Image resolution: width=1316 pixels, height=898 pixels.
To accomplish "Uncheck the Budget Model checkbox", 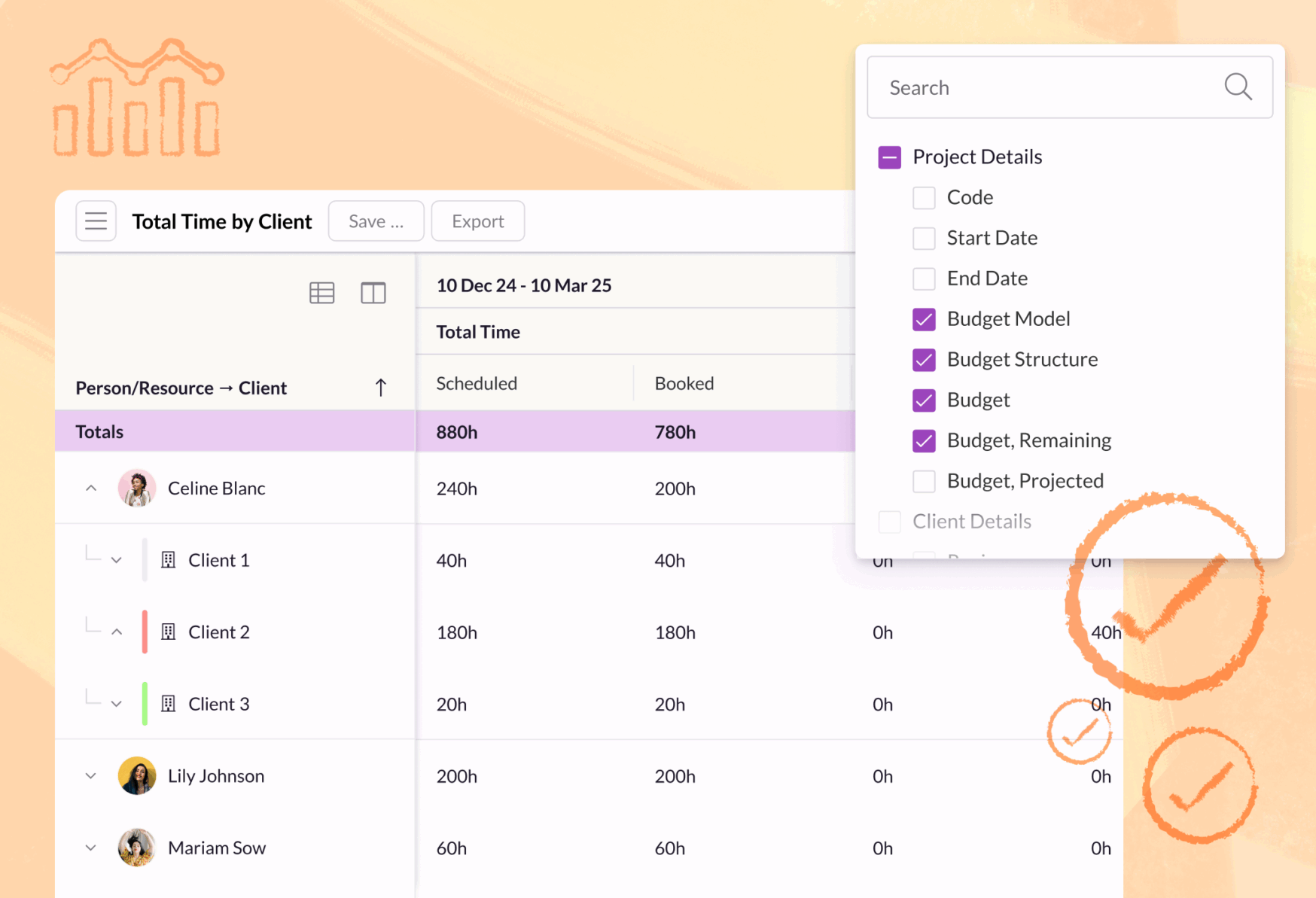I will point(924,319).
